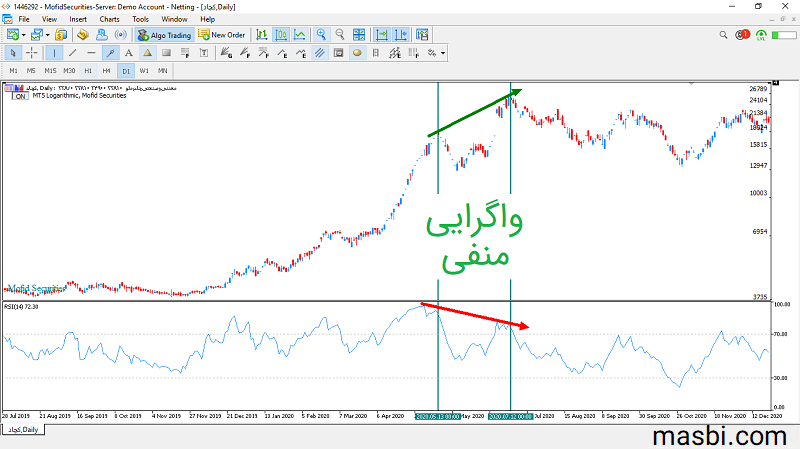Open the Charts menu
Image resolution: width=800 pixels, height=449 pixels.
[x=109, y=19]
